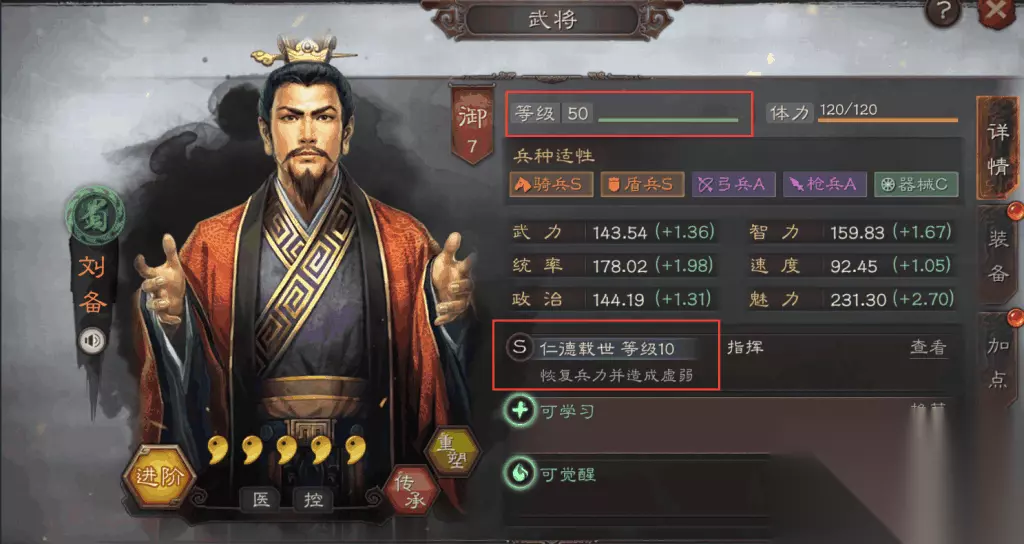The image size is (1024, 544).
Task: Click the 控 control tag button
Action: (313, 500)
